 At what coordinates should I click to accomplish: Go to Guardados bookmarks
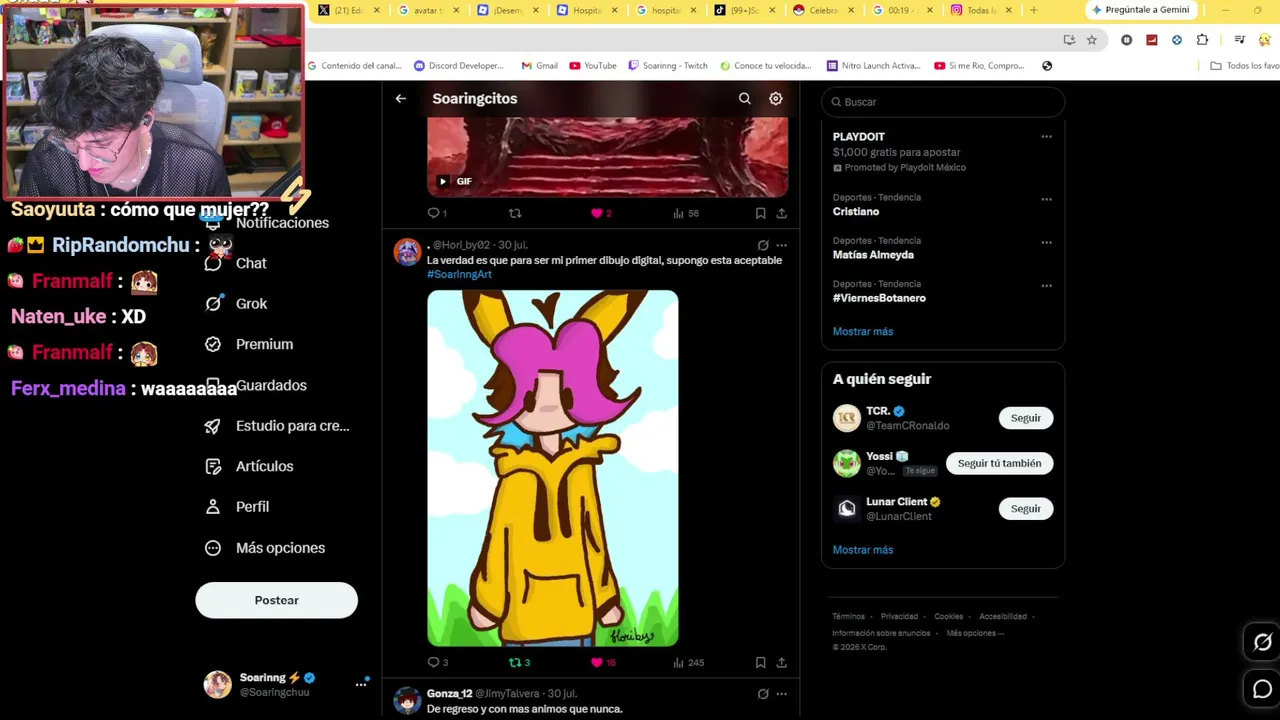pos(255,385)
